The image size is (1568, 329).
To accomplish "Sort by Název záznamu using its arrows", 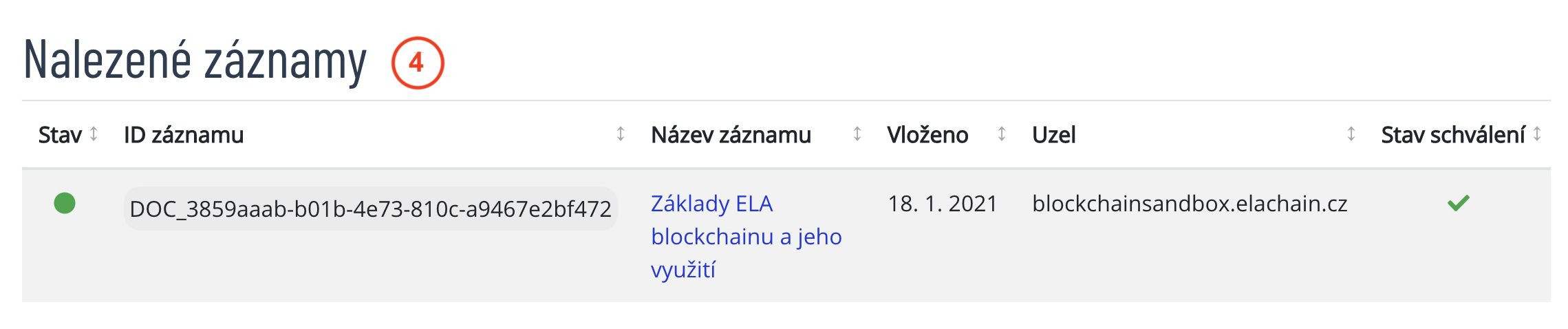I will tap(857, 134).
